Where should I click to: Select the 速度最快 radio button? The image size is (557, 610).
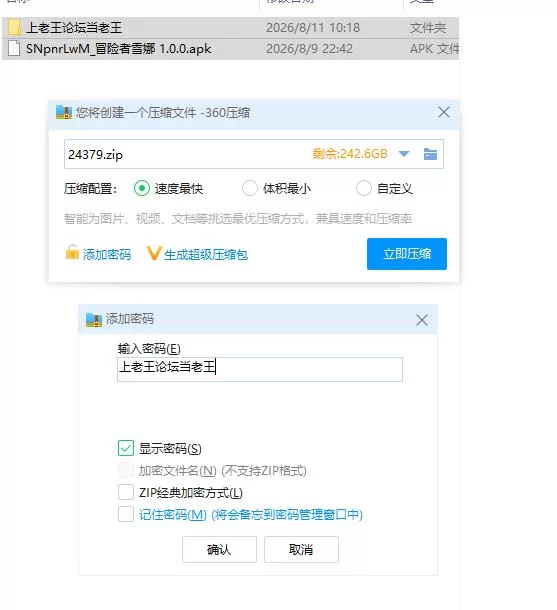click(x=142, y=188)
